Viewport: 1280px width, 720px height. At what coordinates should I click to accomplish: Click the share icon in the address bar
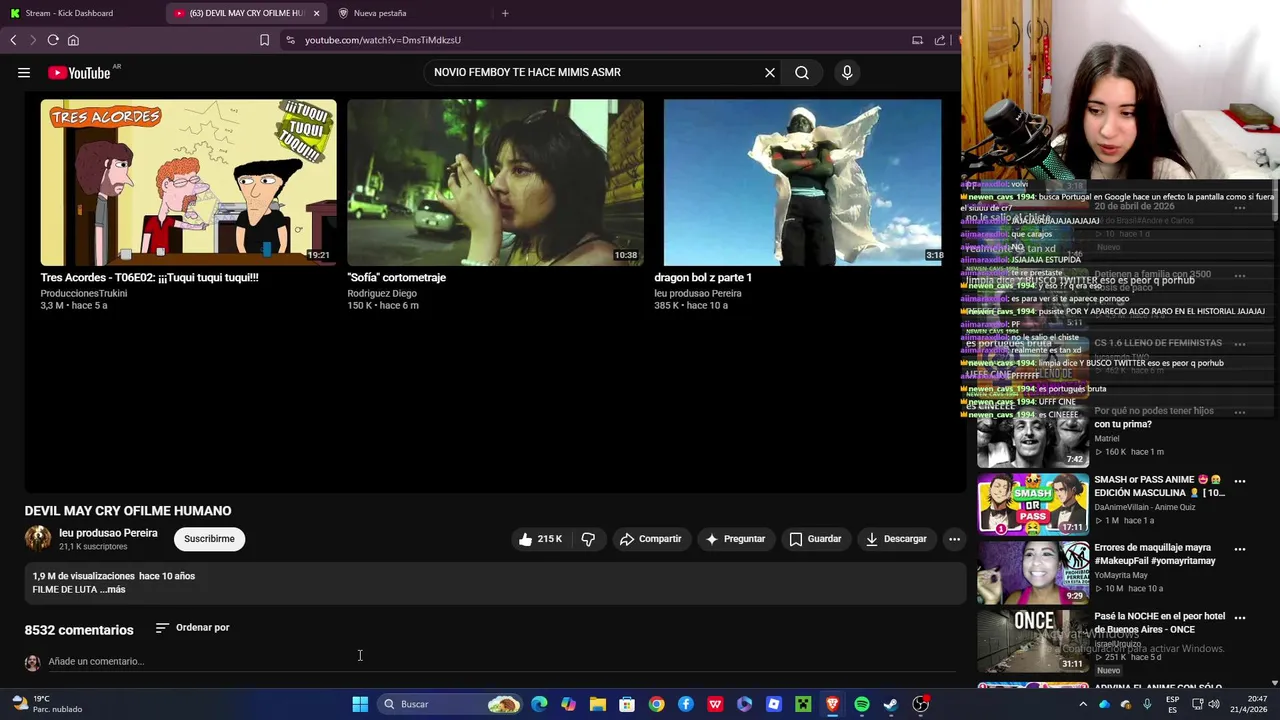[940, 40]
